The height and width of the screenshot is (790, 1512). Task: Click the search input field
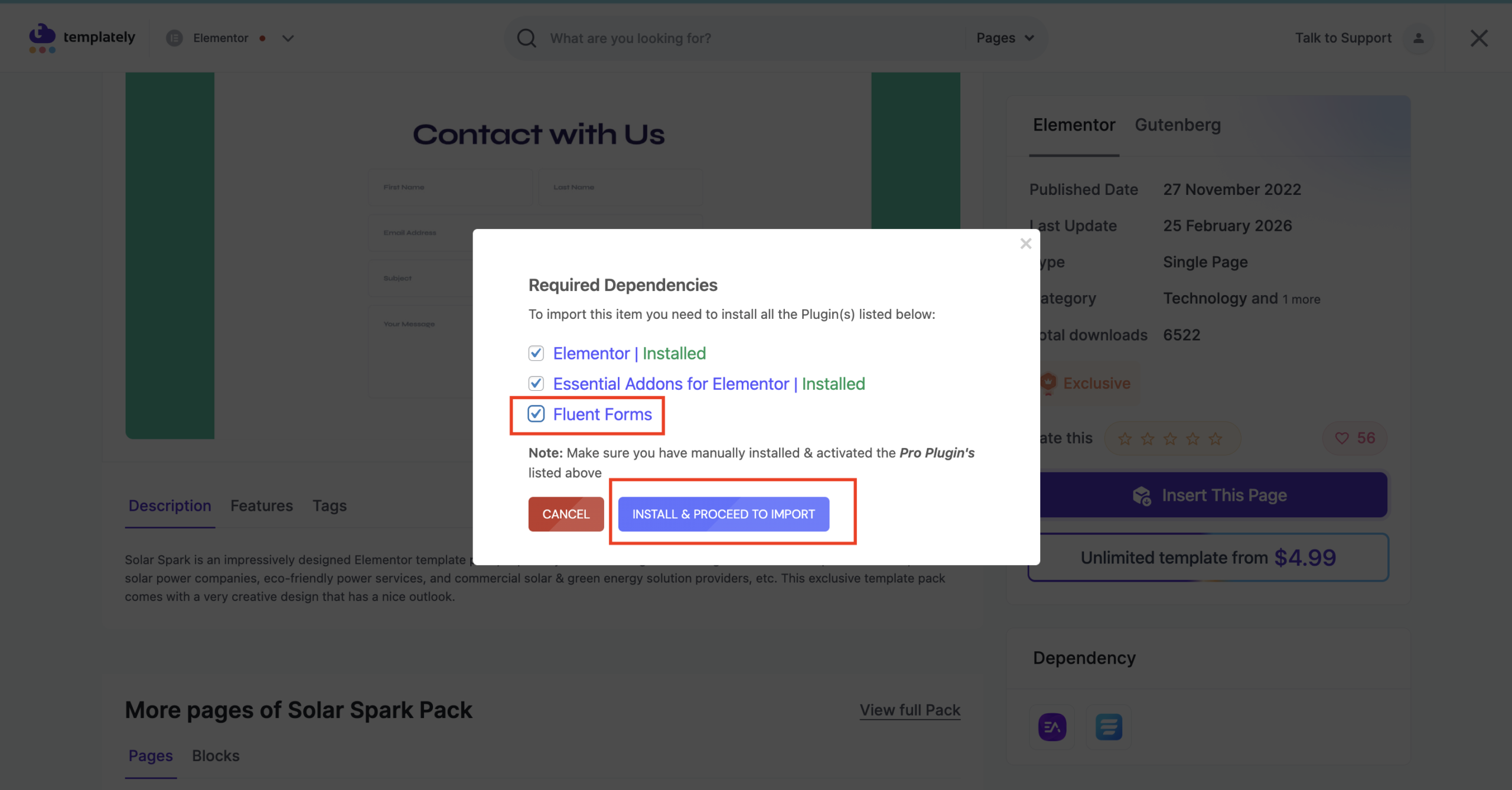point(750,38)
